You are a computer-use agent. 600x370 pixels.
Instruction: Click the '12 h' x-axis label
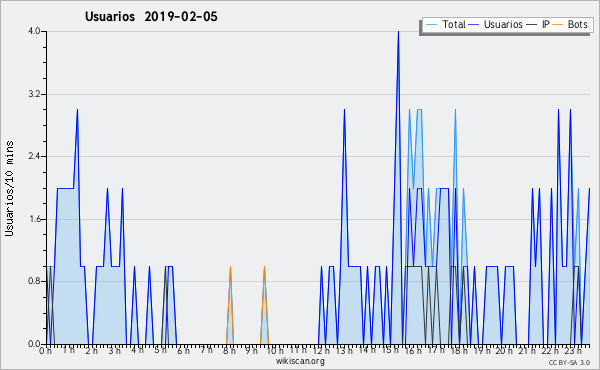(321, 350)
